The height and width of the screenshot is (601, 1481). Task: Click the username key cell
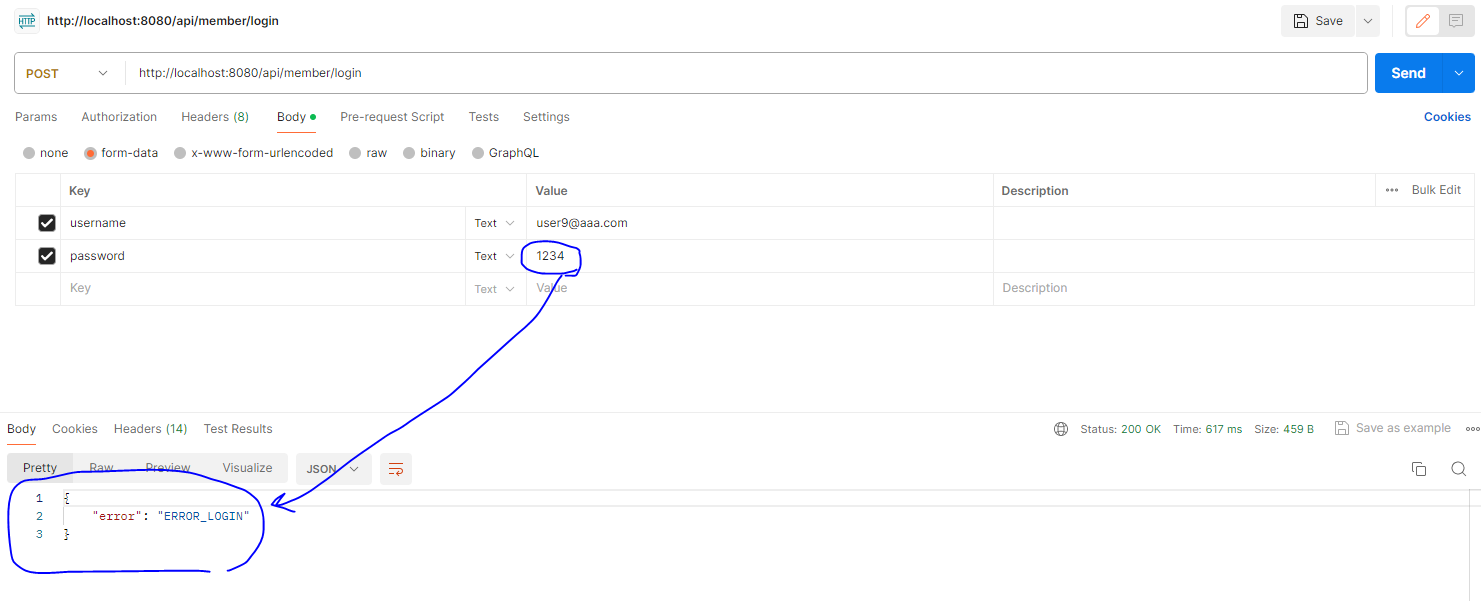[x=263, y=223]
